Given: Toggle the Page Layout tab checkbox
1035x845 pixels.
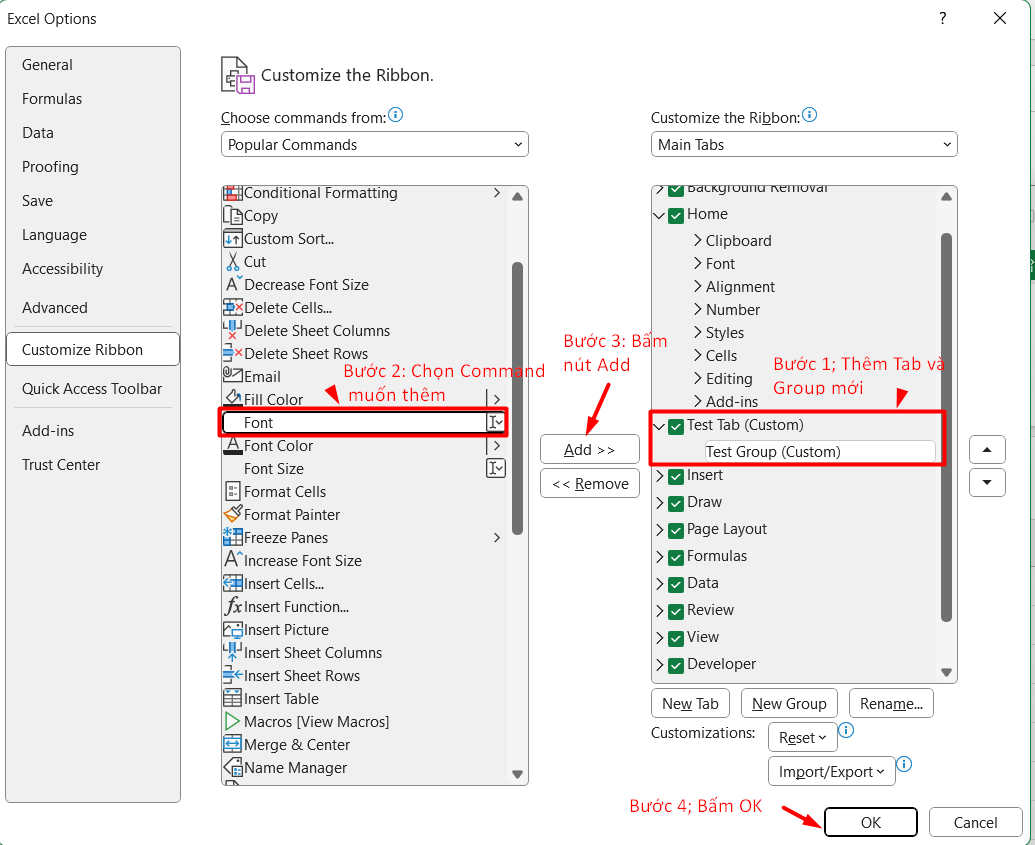Looking at the screenshot, I should pos(676,529).
